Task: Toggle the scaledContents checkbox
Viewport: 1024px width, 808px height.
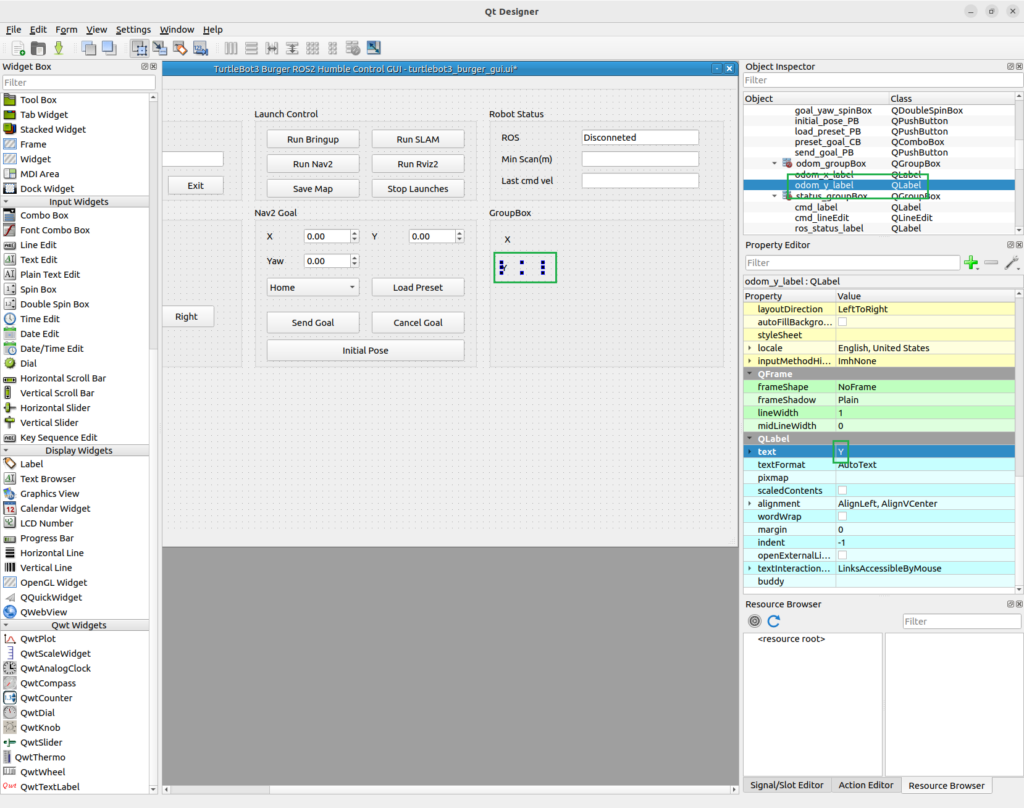Action: [x=842, y=490]
